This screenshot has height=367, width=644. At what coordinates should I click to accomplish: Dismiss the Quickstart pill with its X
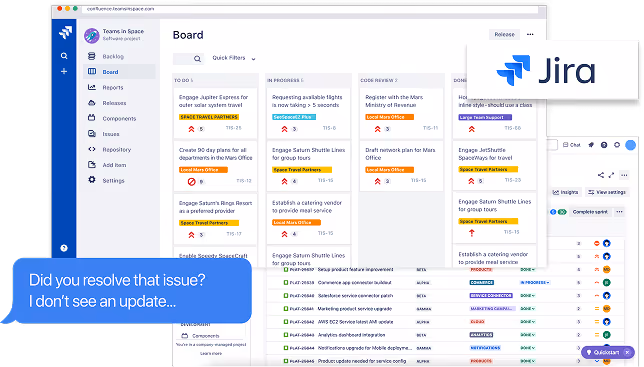coord(627,352)
